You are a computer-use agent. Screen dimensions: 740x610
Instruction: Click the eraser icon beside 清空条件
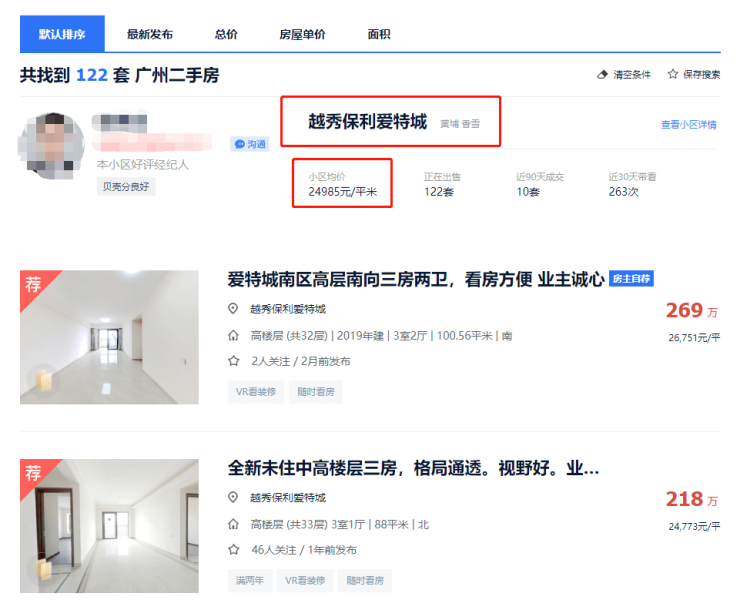coord(602,75)
